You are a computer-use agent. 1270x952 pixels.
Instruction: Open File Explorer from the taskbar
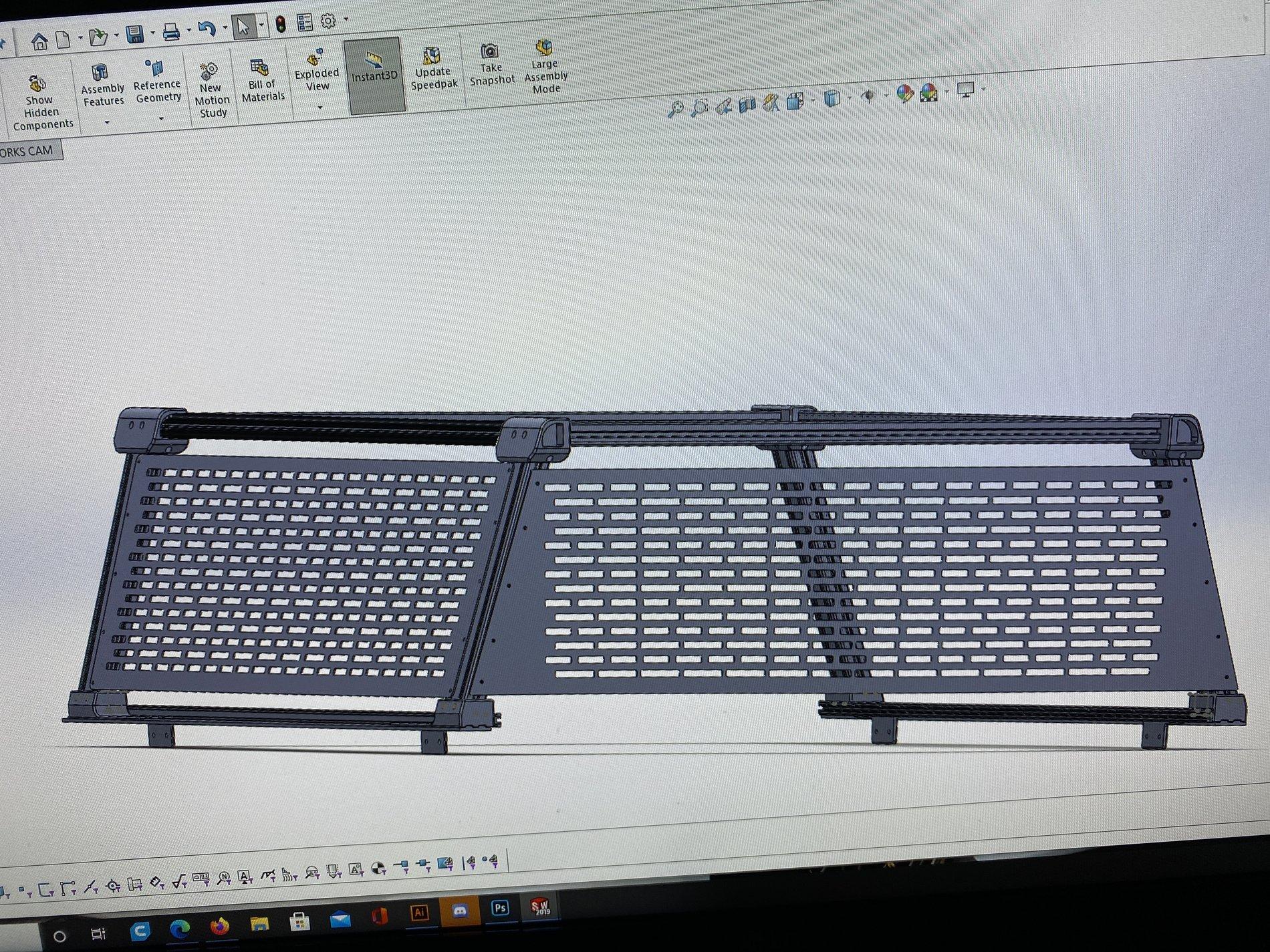click(259, 925)
